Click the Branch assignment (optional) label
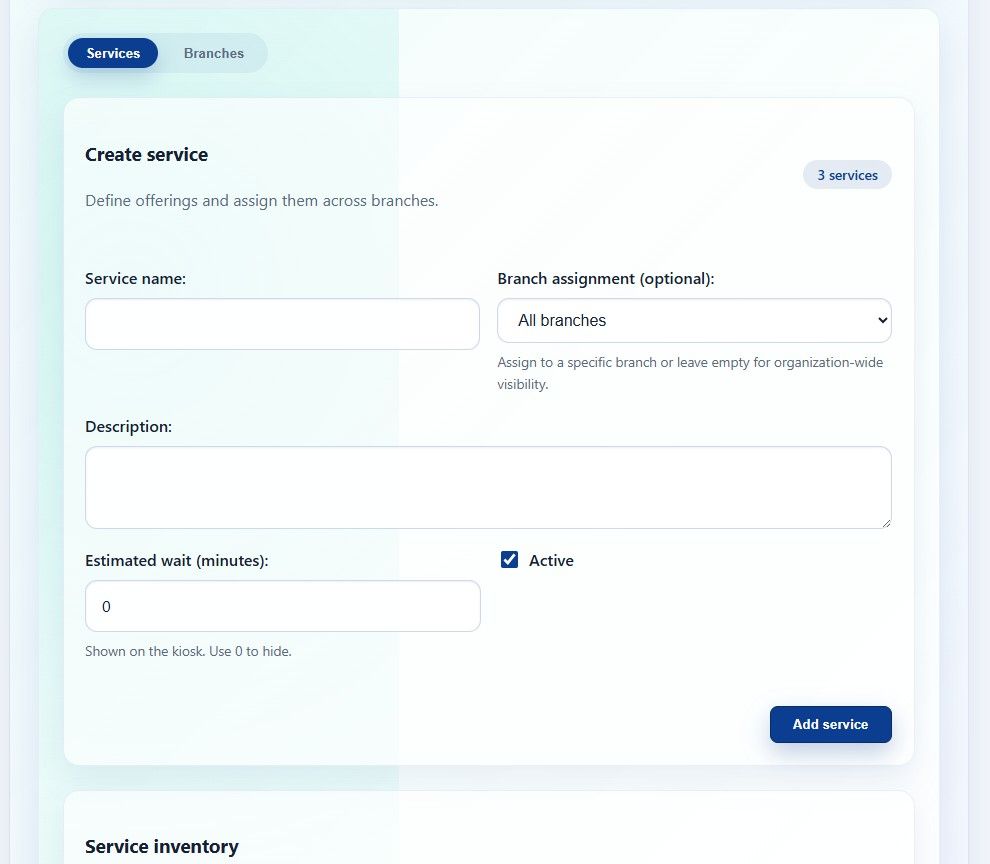Image resolution: width=990 pixels, height=864 pixels. [605, 279]
